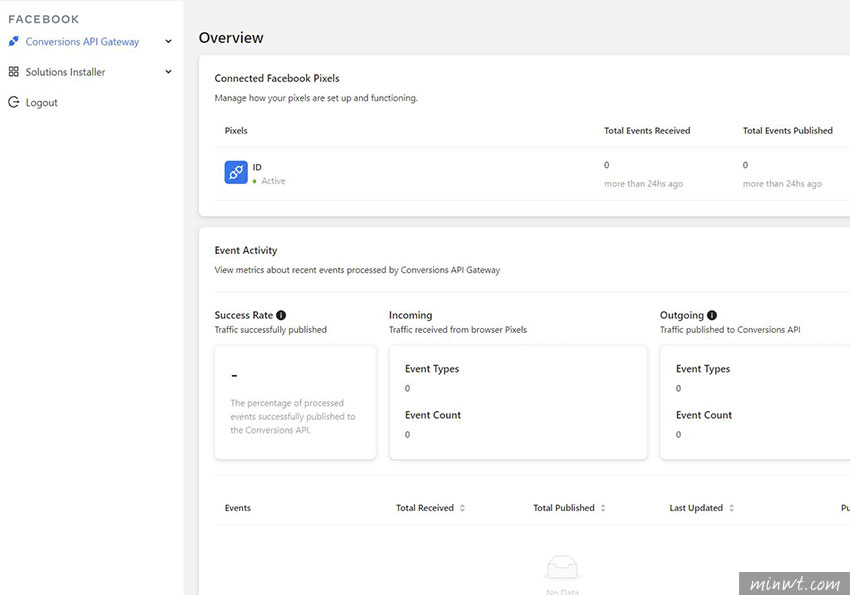850x595 pixels.
Task: Click the No Data inbox icon
Action: point(562,567)
